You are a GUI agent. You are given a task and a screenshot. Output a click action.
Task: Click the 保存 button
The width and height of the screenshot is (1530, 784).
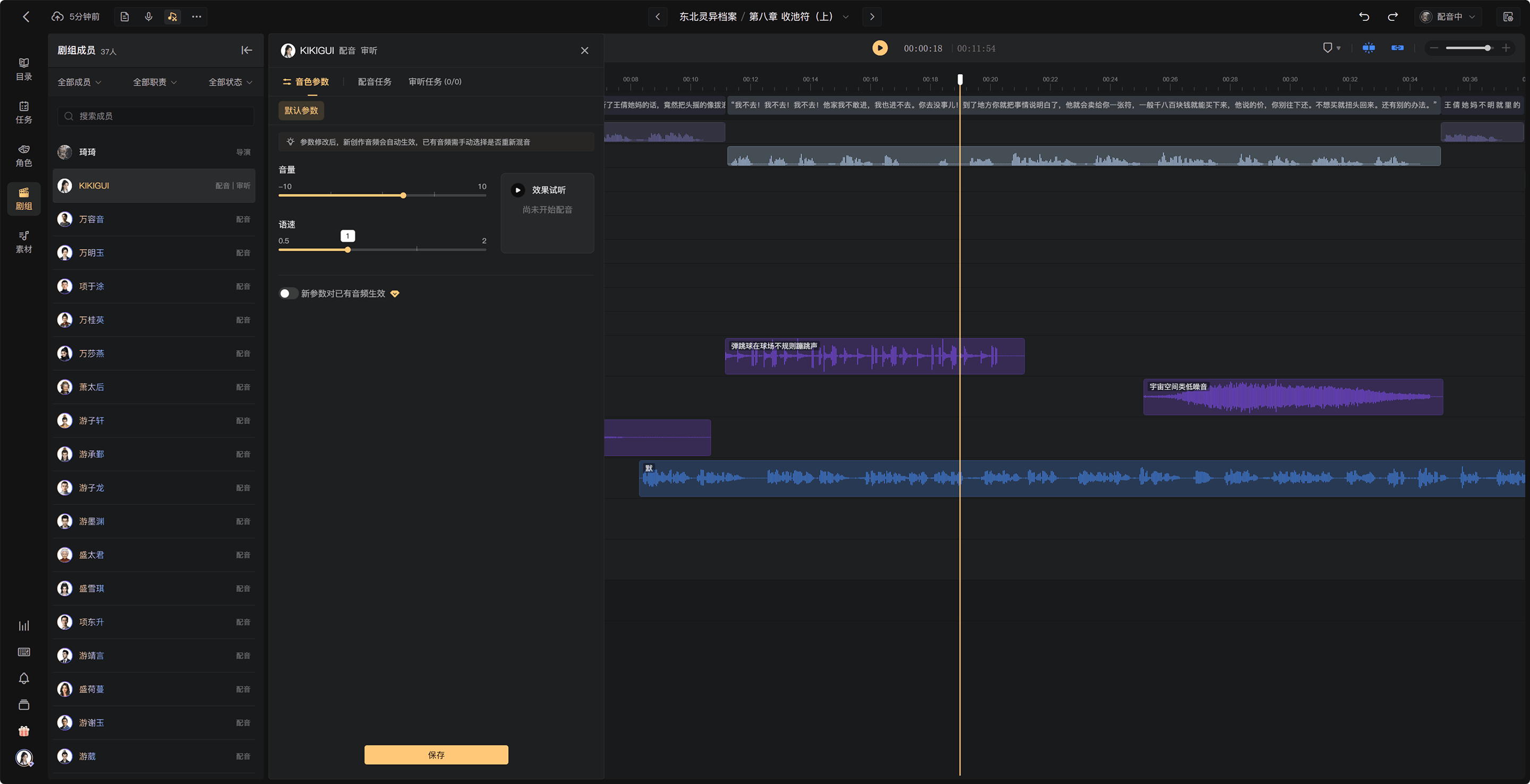(436, 755)
